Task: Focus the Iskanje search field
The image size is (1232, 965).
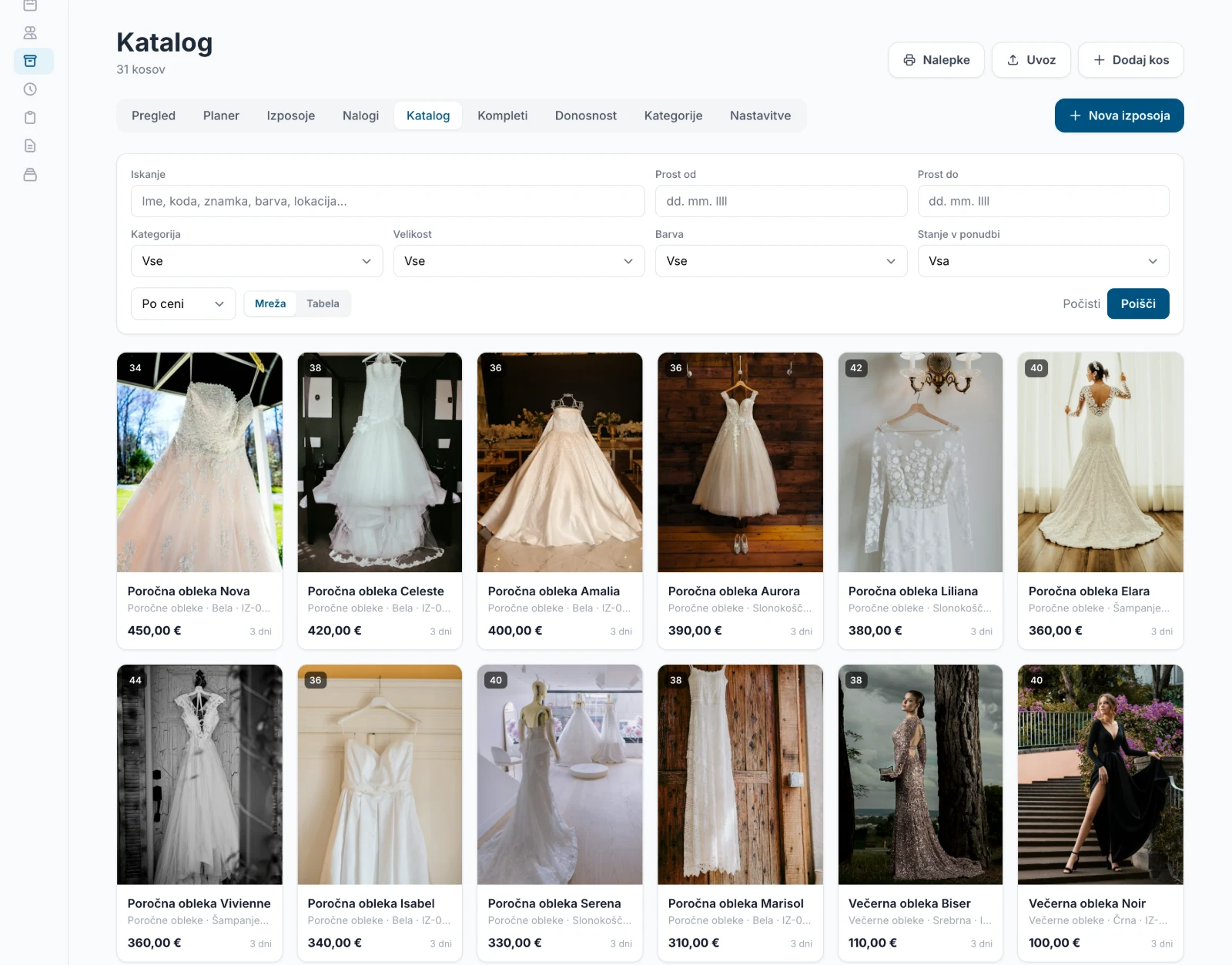Action: point(387,201)
